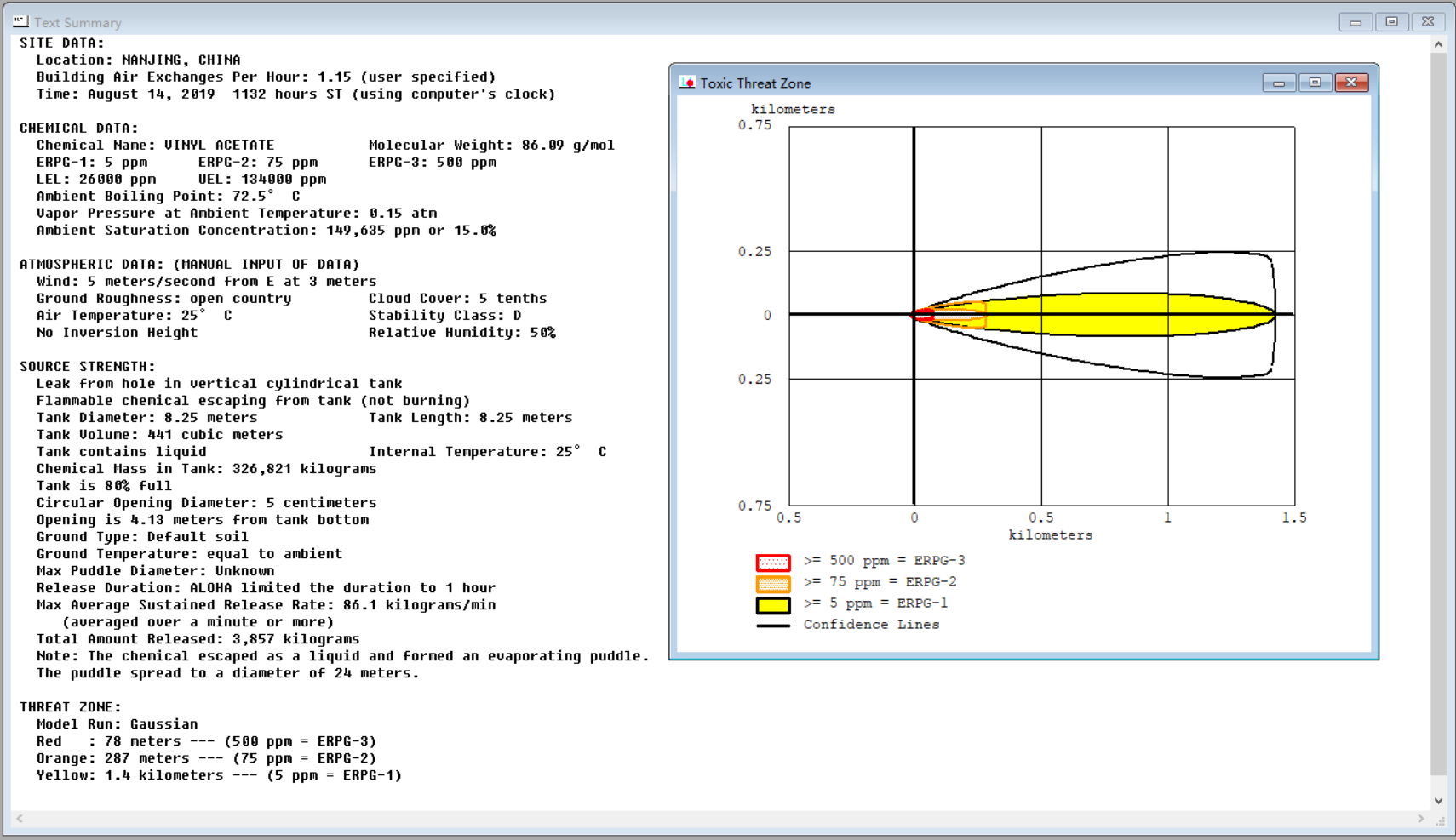Click the 'Confidence Lines' legend label
This screenshot has width=1456, height=840.
coord(871,625)
